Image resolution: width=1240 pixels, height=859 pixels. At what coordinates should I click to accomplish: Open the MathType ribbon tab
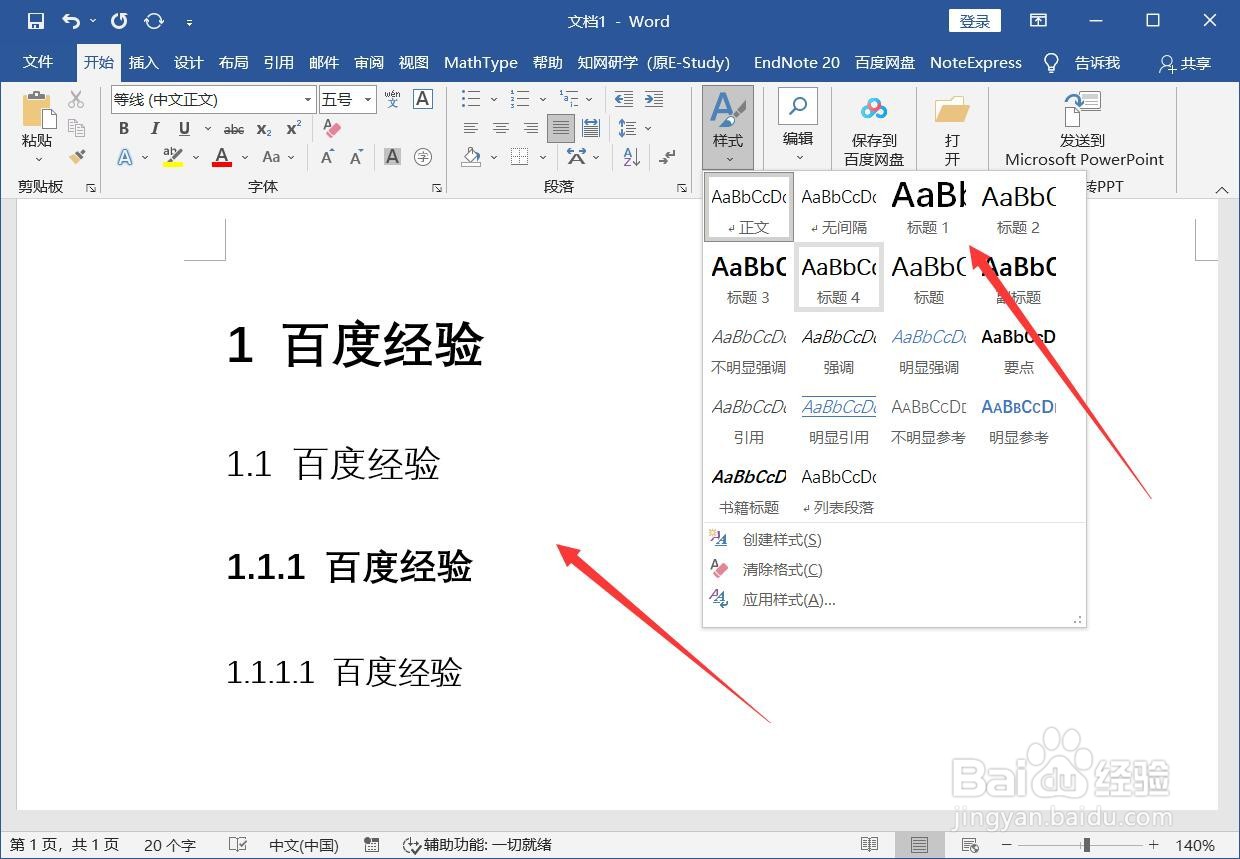click(x=480, y=62)
